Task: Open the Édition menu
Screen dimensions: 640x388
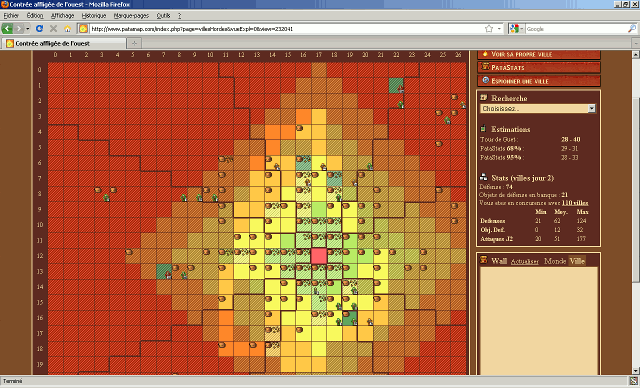Action: coord(35,16)
